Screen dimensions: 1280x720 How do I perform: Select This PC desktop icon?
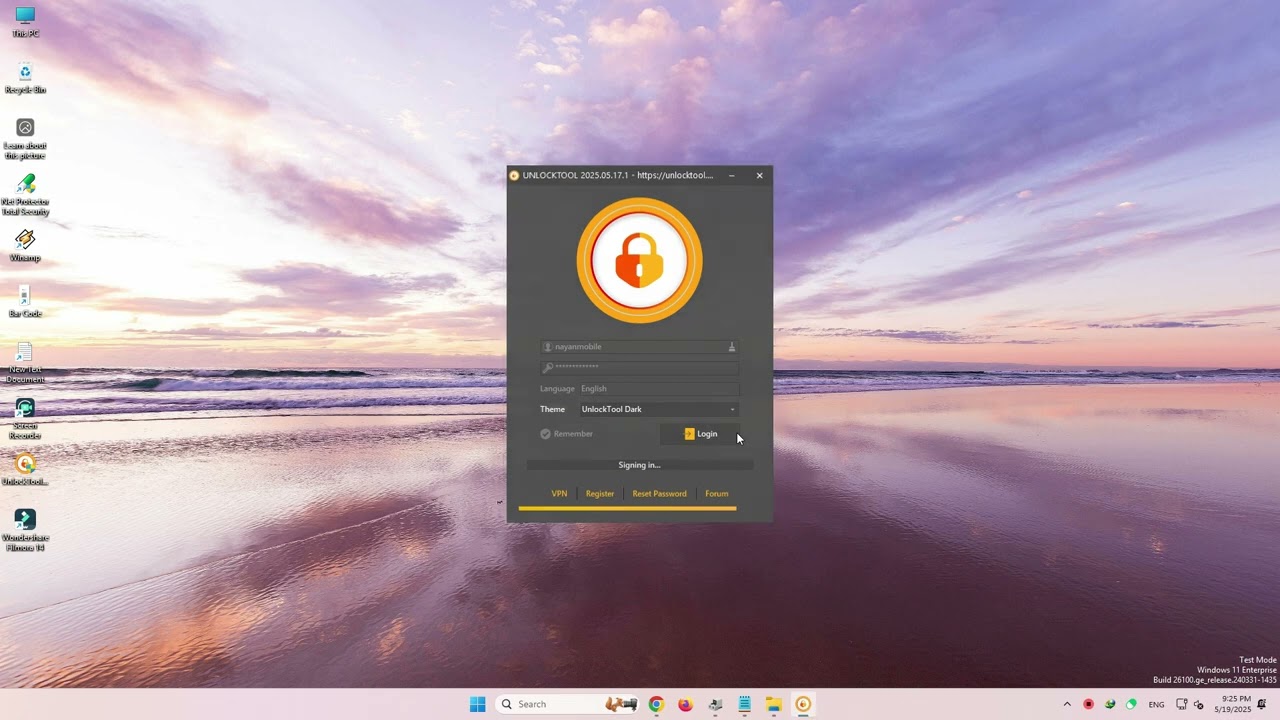click(x=25, y=22)
